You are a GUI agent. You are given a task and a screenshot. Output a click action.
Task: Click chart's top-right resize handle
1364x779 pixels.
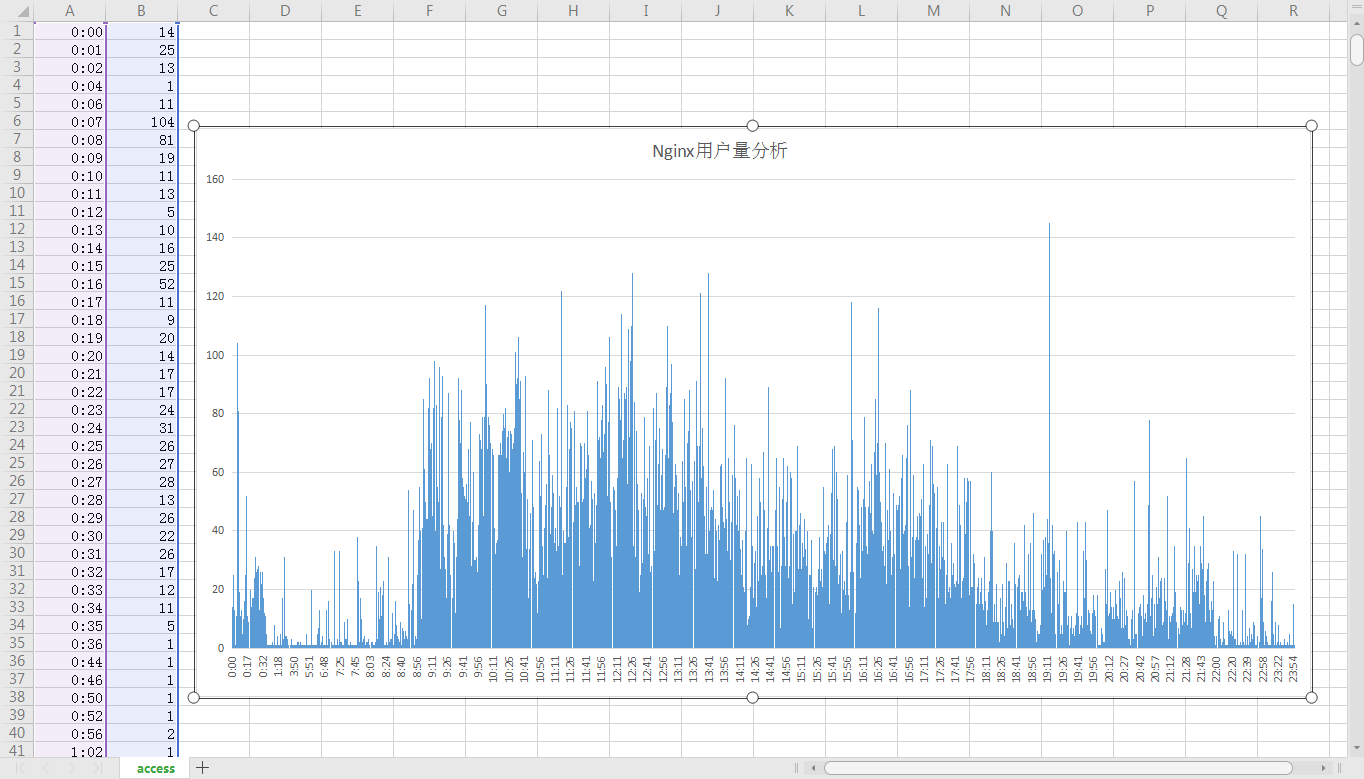click(1311, 126)
